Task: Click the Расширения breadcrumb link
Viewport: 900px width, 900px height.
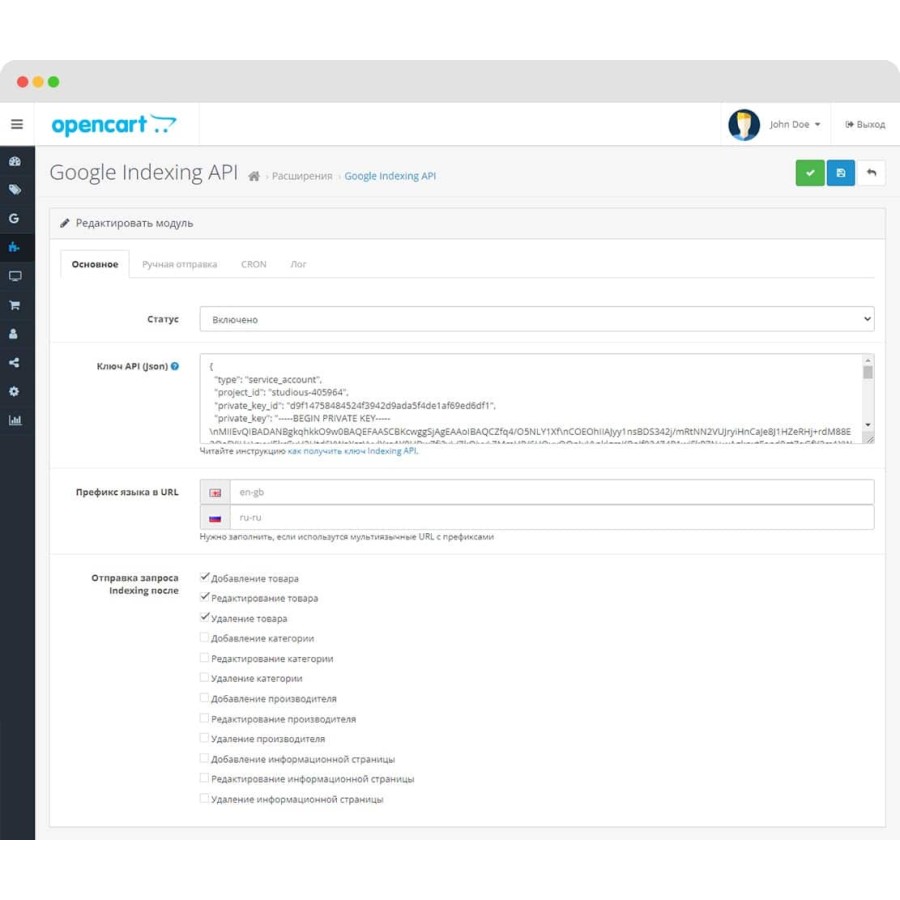Action: tap(302, 176)
